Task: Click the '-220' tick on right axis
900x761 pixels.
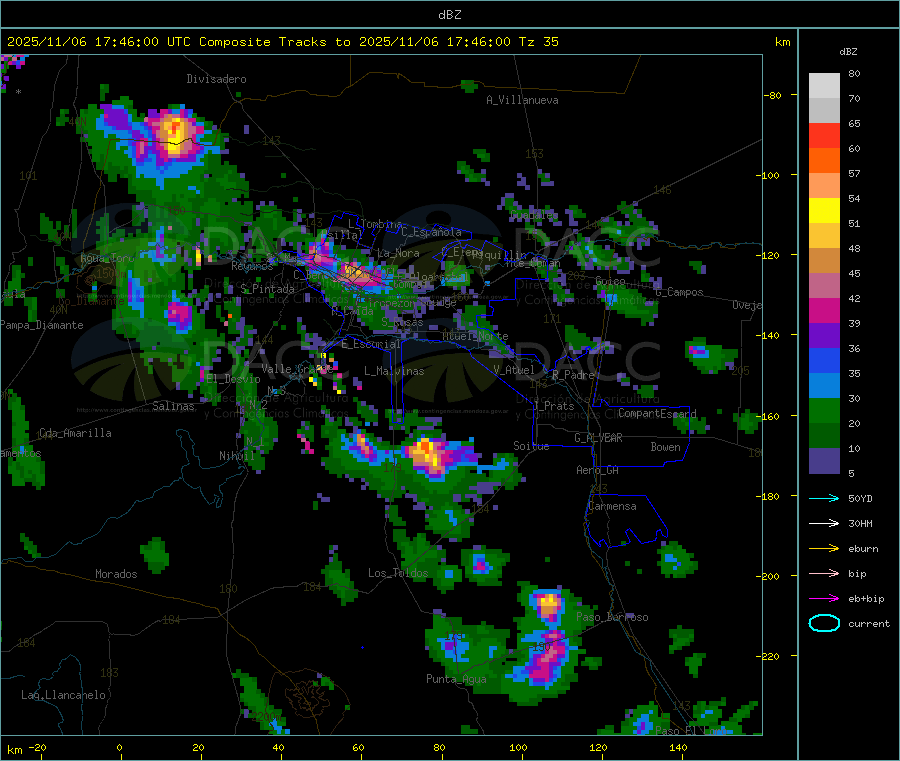Action: [x=768, y=656]
